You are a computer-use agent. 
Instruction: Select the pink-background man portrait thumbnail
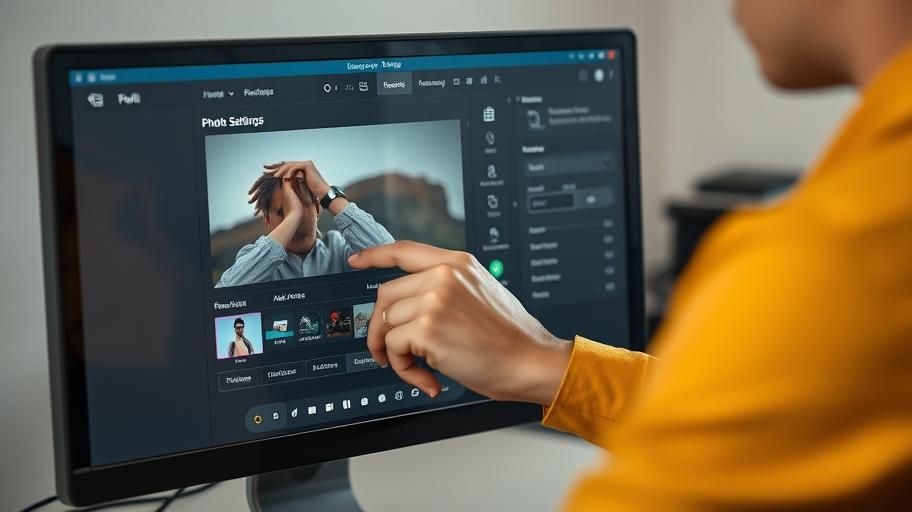click(x=238, y=336)
